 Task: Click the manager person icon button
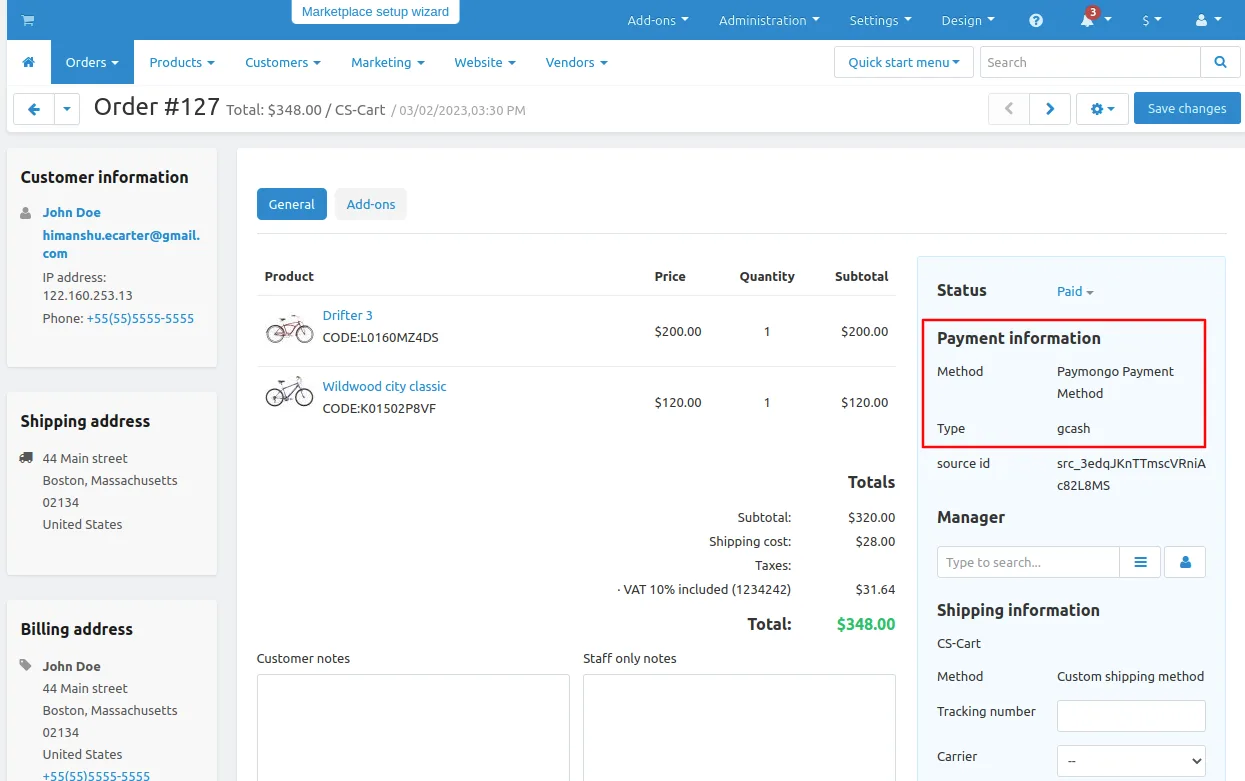[1185, 562]
